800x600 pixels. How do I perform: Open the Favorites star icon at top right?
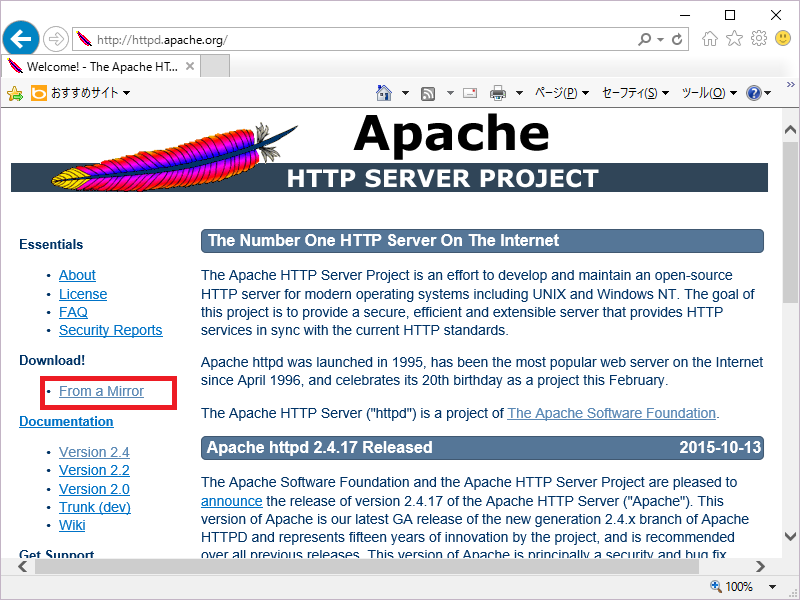[734, 38]
